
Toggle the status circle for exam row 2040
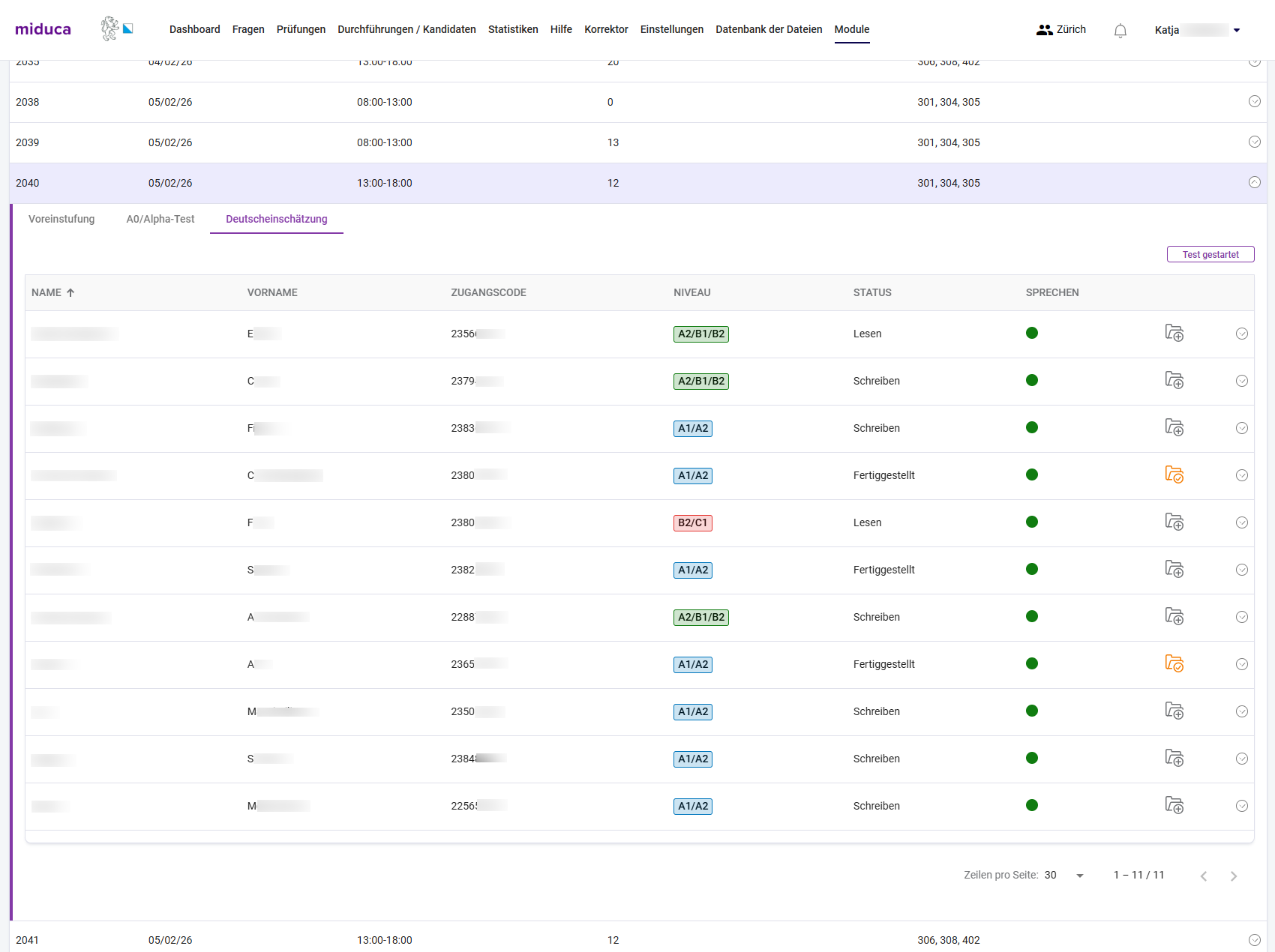tap(1254, 182)
